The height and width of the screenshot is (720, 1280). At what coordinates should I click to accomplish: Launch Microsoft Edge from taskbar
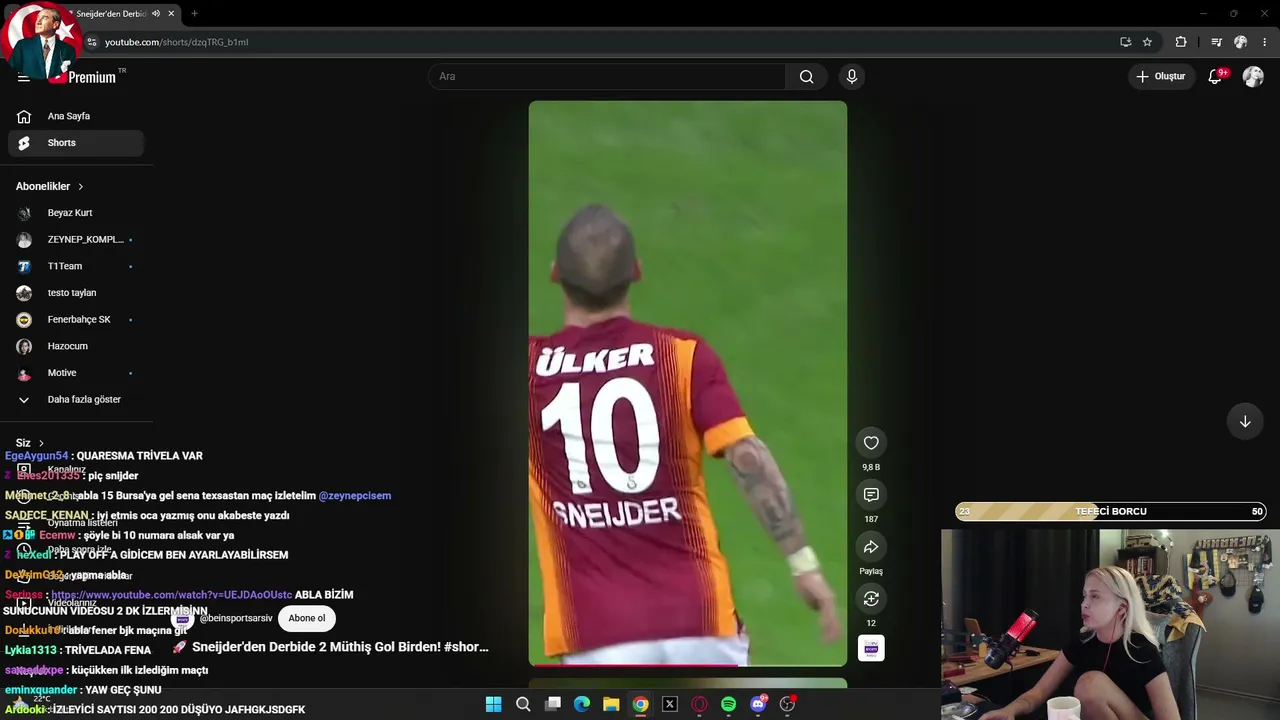pos(582,704)
